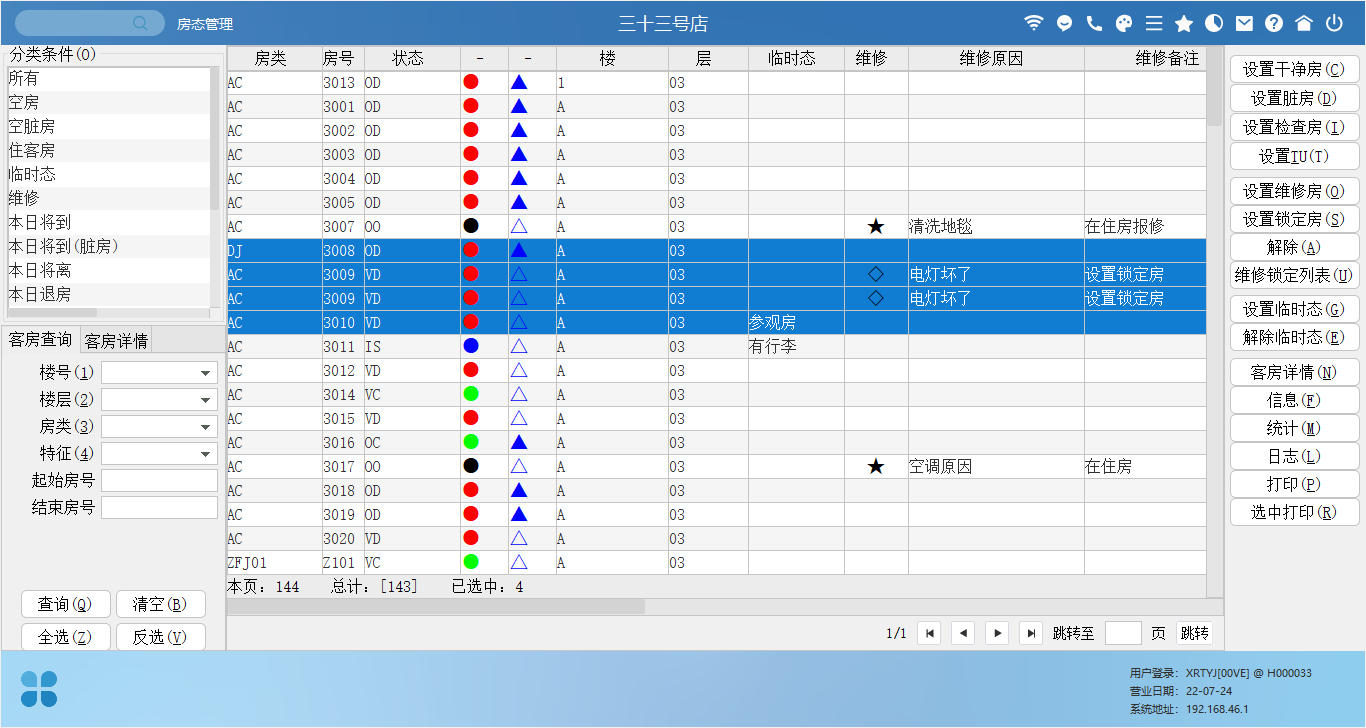This screenshot has height=728, width=1366.
Task: Click the 清空(B) button
Action: point(161,605)
